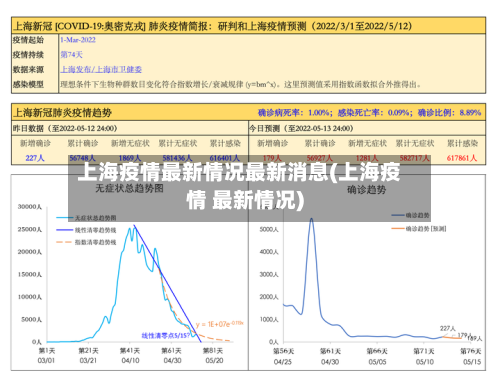Select the 感染模型 row label
The image size is (500, 377).
coord(28,84)
